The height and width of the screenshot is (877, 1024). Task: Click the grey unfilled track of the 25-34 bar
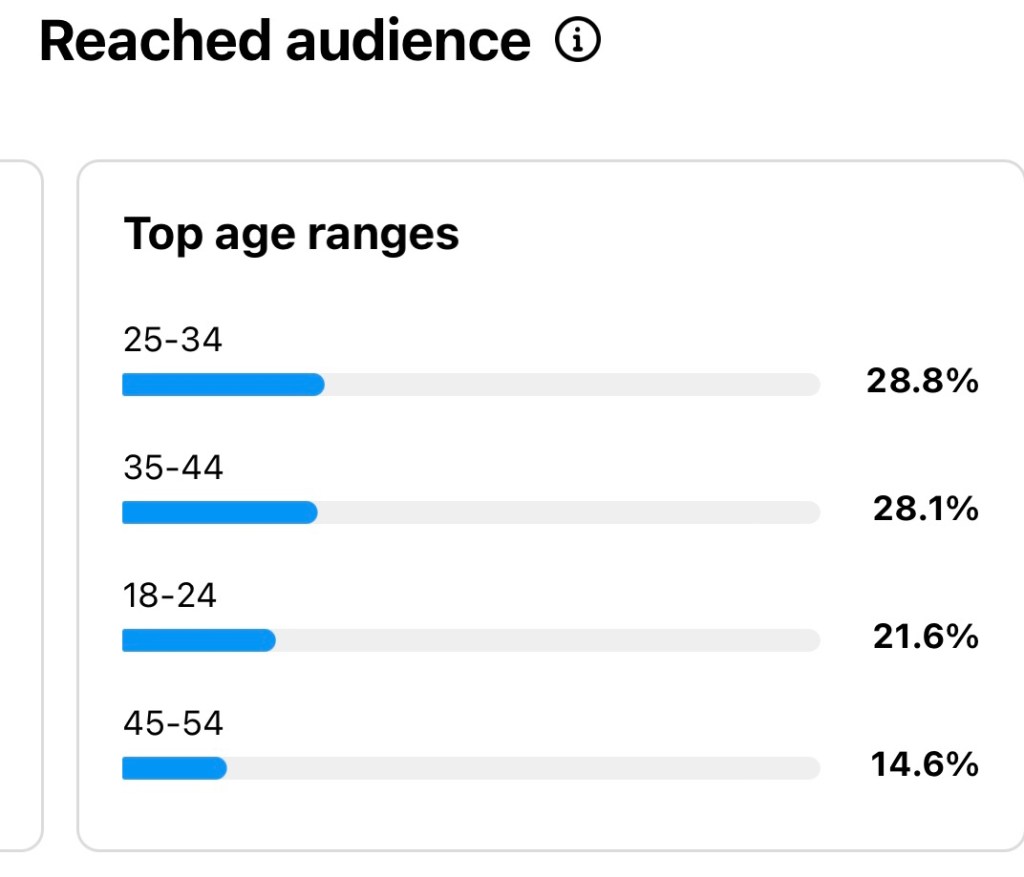(570, 385)
